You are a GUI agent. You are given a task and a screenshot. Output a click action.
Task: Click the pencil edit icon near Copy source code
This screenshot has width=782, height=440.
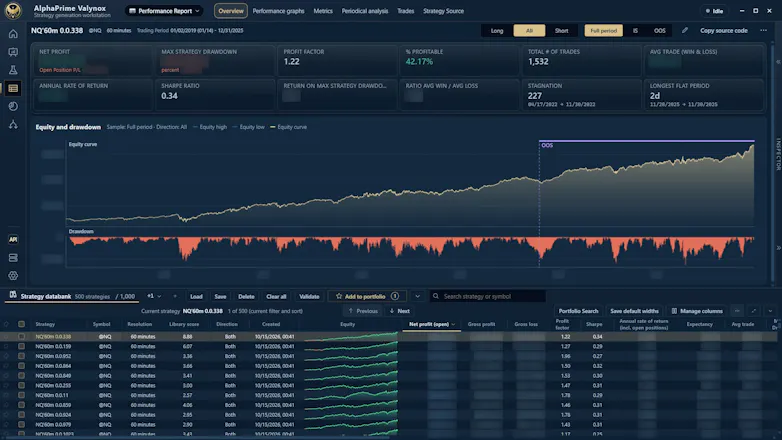[685, 30]
